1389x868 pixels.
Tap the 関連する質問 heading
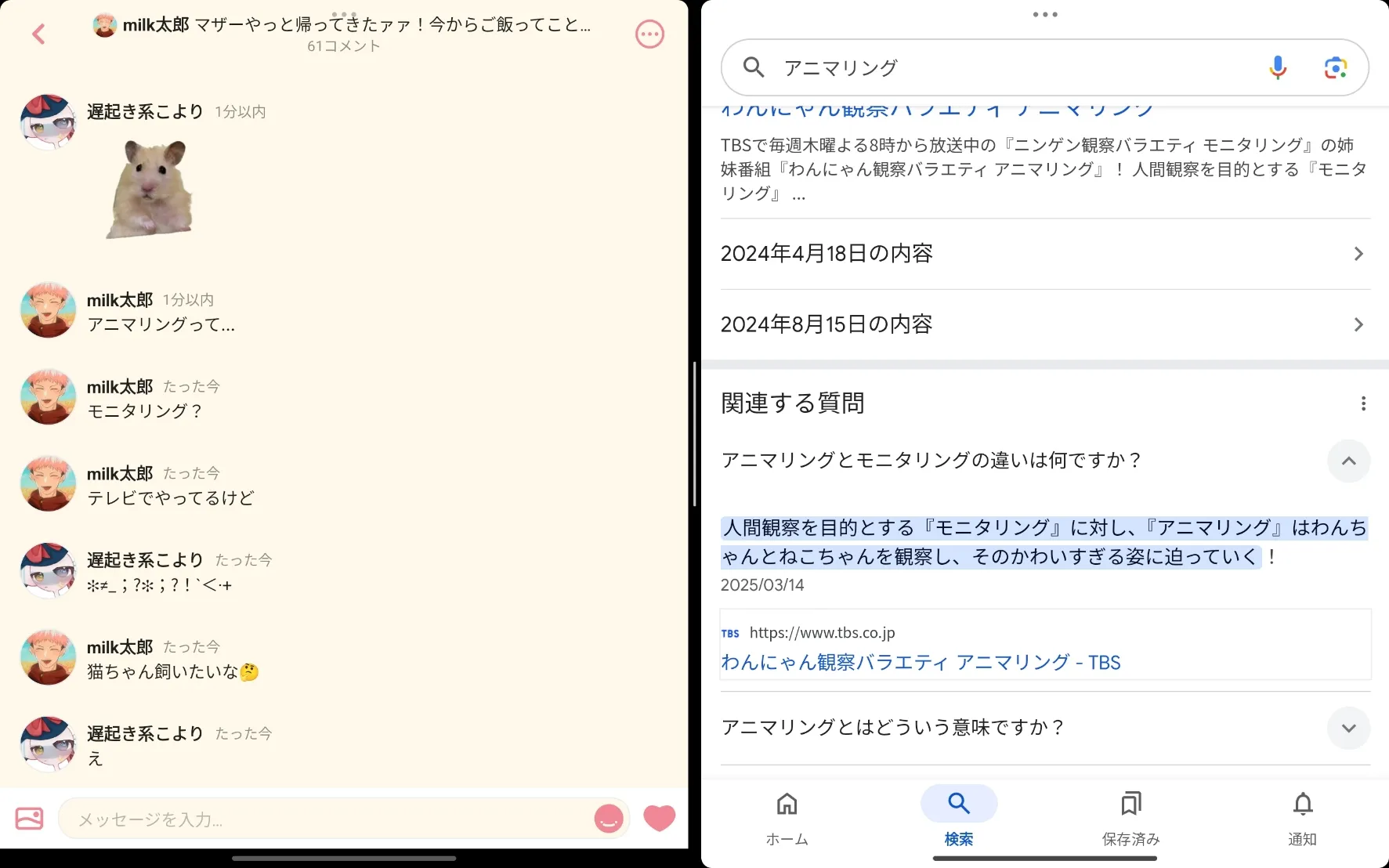792,403
